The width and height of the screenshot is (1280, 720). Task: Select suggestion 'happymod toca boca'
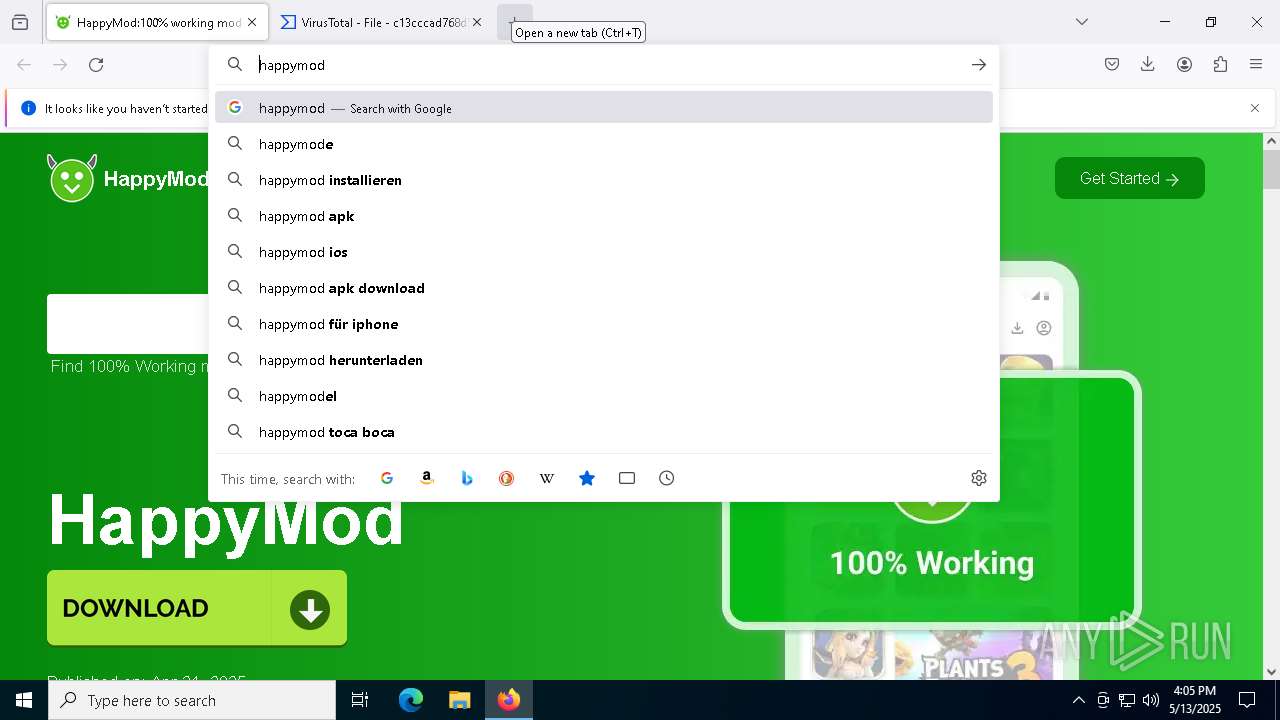pyautogui.click(x=604, y=432)
